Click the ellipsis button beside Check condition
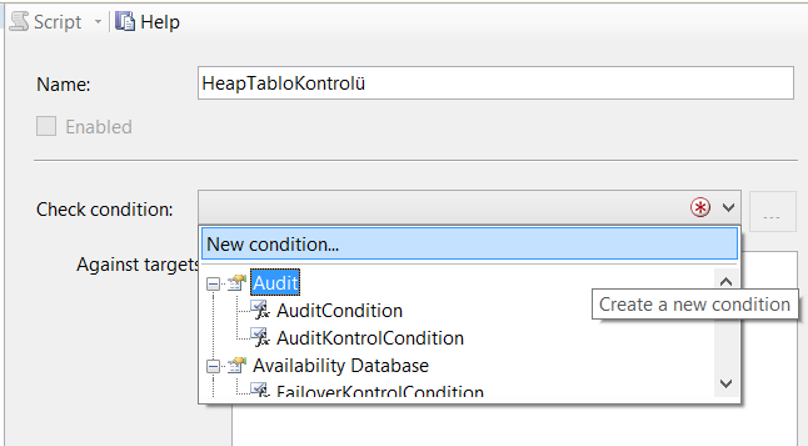 (x=772, y=212)
